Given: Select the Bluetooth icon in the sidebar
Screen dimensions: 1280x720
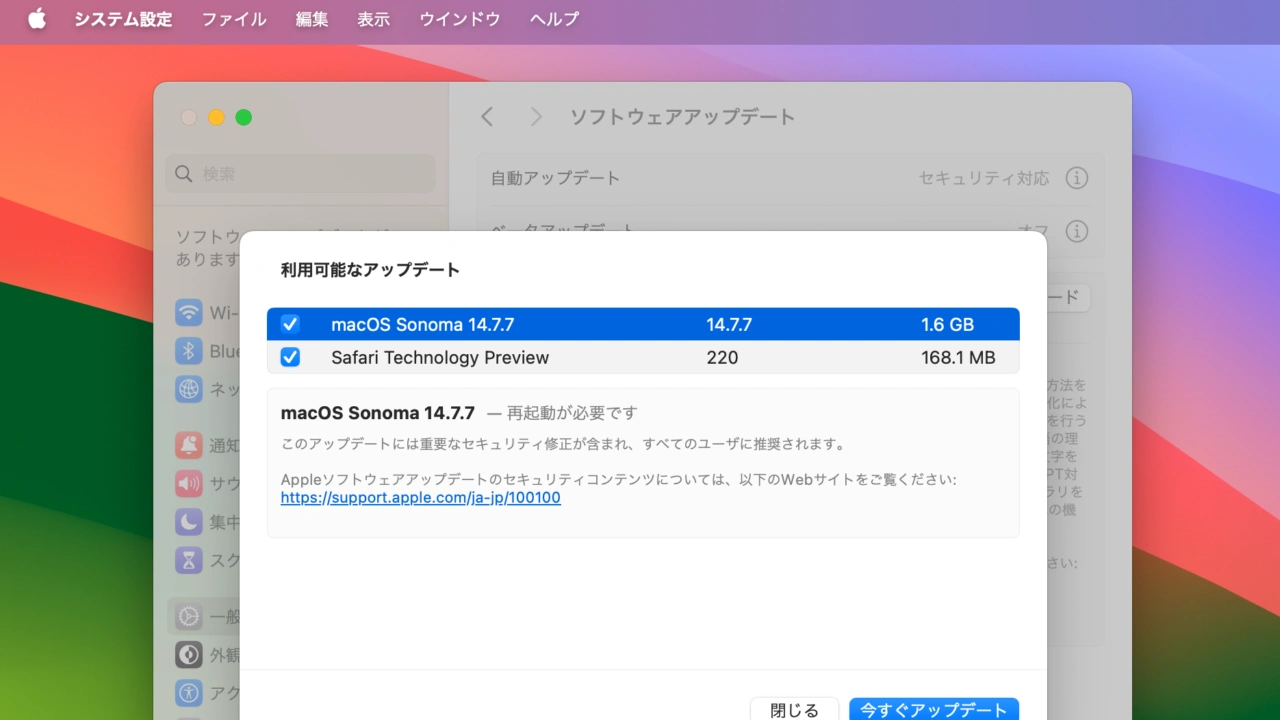Looking at the screenshot, I should 189,351.
